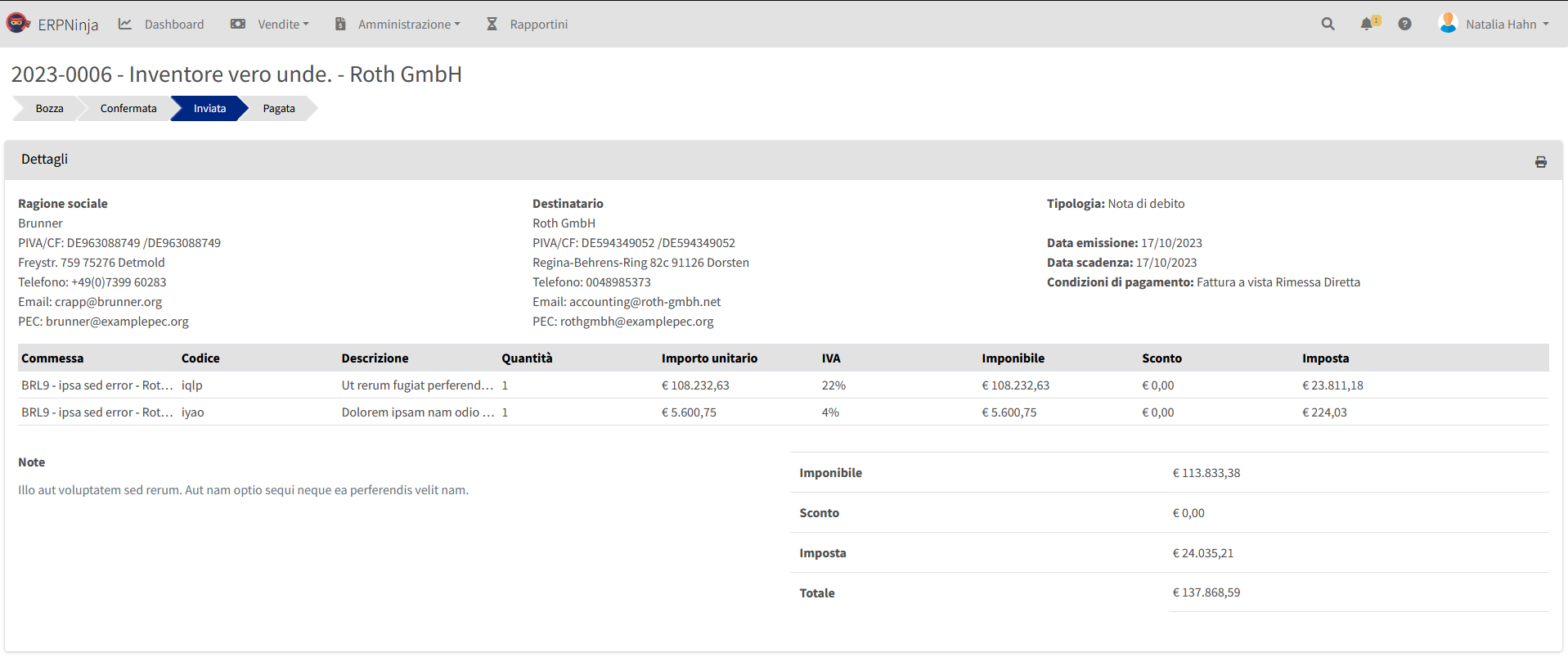Click the 22% IVA value
This screenshot has height=662, width=1568.
click(x=833, y=385)
